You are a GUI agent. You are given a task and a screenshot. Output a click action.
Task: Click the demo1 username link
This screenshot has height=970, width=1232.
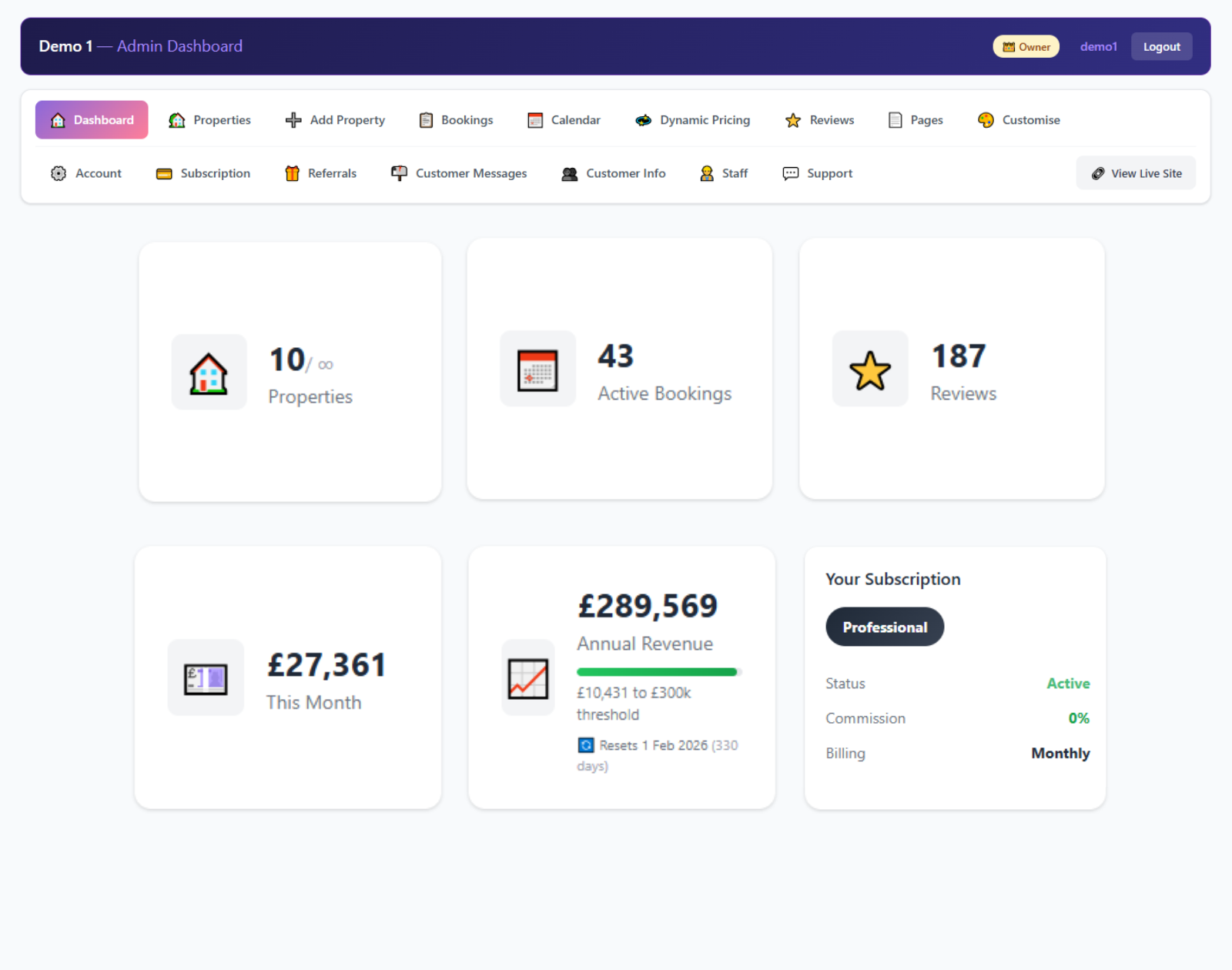coord(1098,46)
